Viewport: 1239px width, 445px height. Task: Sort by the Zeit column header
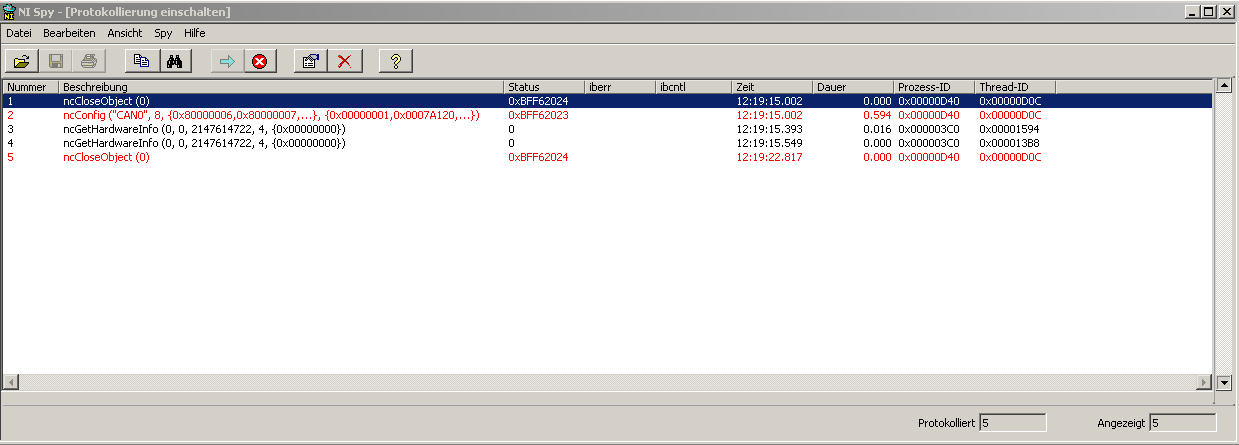click(x=773, y=87)
